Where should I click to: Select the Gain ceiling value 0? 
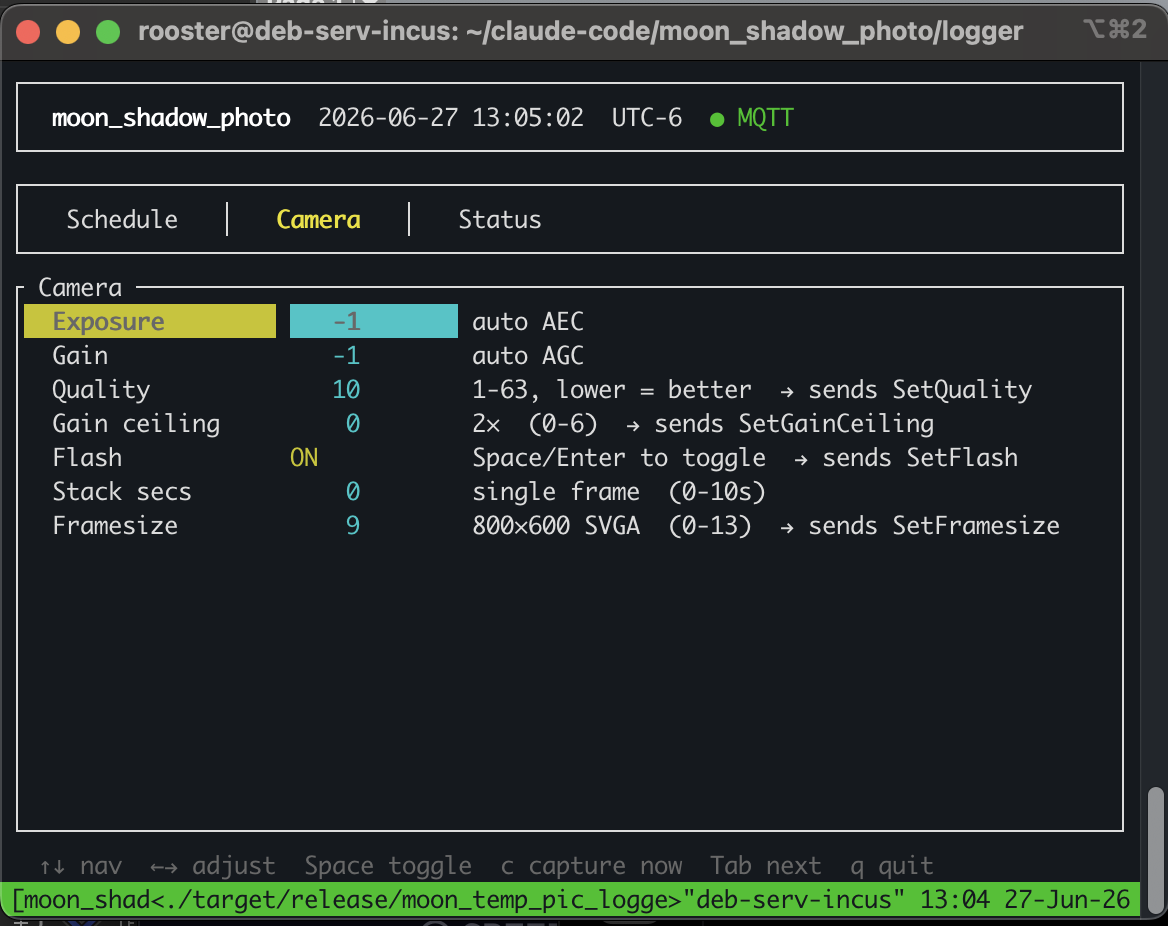point(353,424)
